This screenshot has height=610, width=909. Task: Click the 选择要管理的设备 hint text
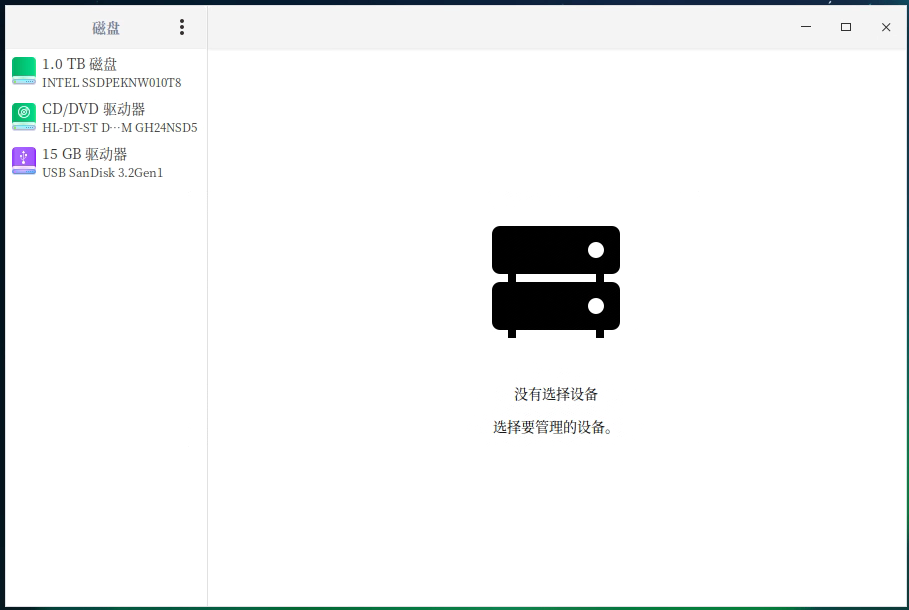[552, 427]
